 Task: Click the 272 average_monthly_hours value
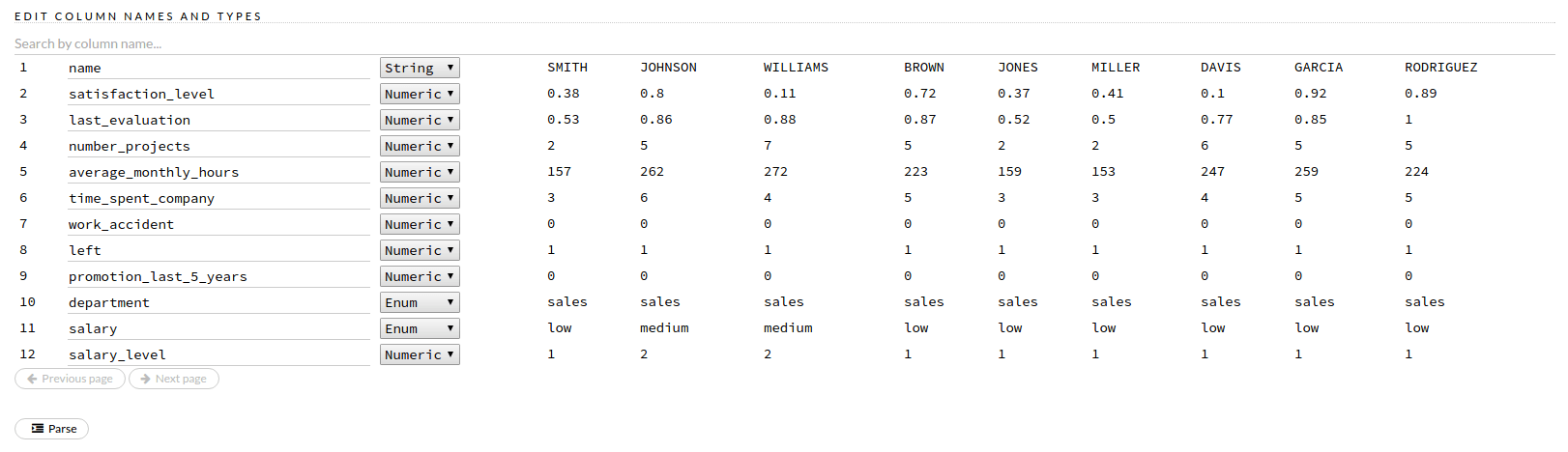775,172
